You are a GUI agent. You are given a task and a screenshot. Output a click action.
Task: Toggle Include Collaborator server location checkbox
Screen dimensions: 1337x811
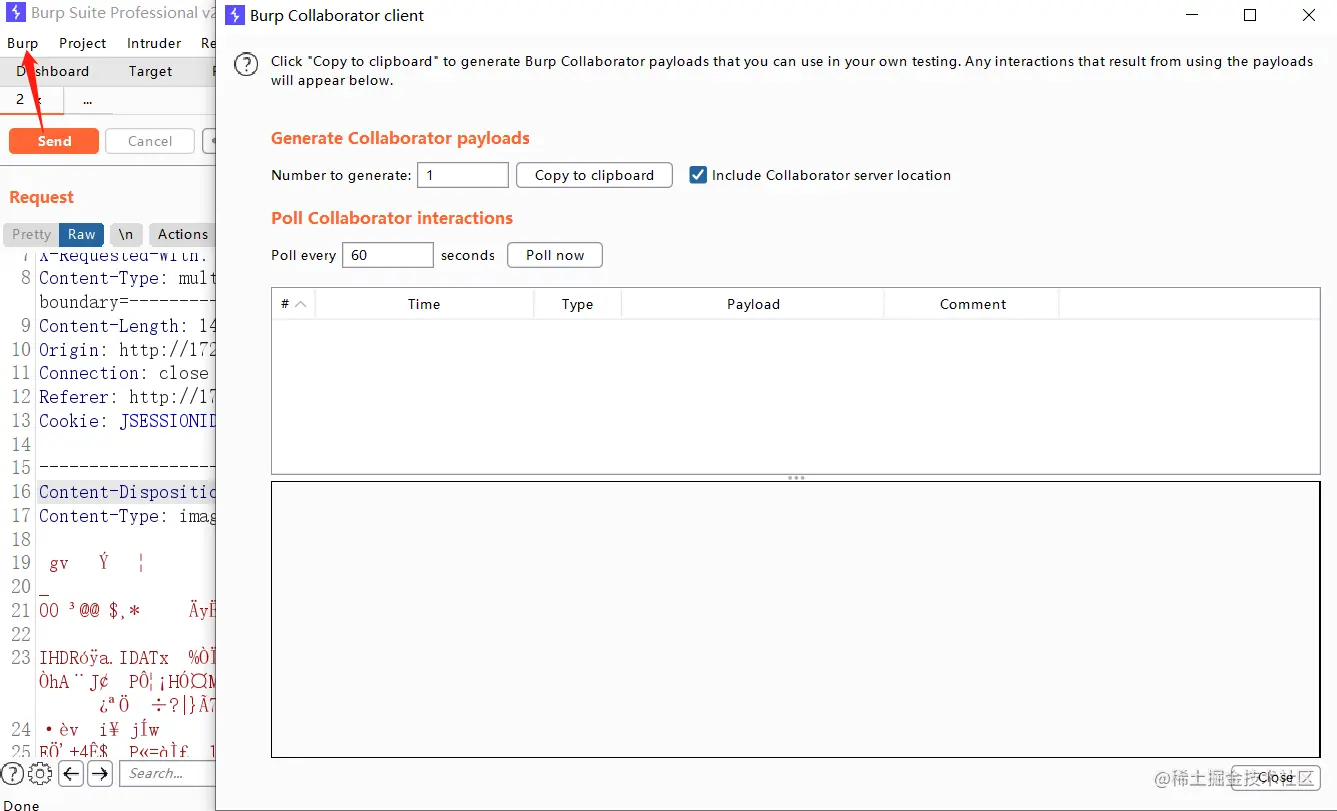698,175
